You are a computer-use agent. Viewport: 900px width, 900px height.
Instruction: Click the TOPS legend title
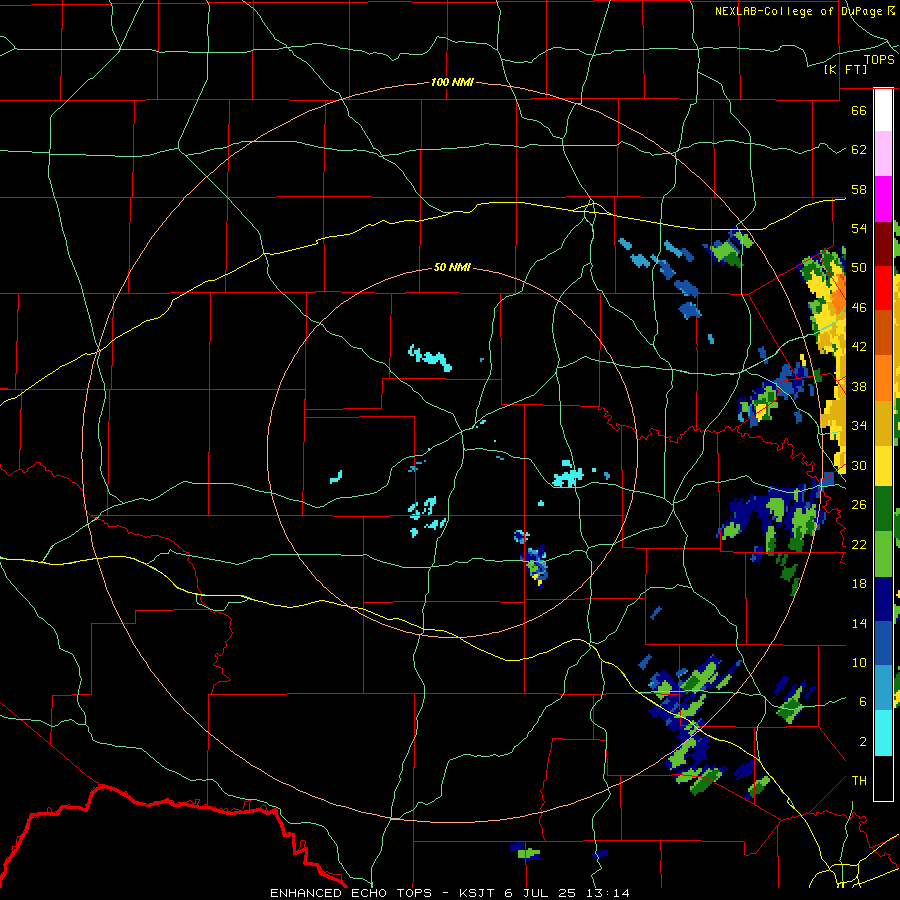pos(879,60)
